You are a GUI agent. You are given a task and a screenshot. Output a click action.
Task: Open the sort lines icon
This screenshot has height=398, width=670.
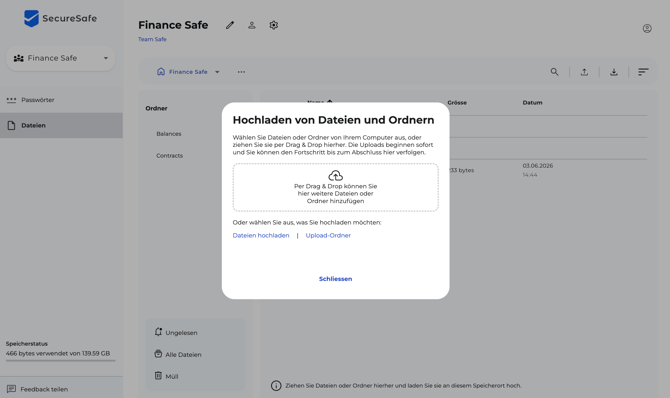click(x=643, y=72)
